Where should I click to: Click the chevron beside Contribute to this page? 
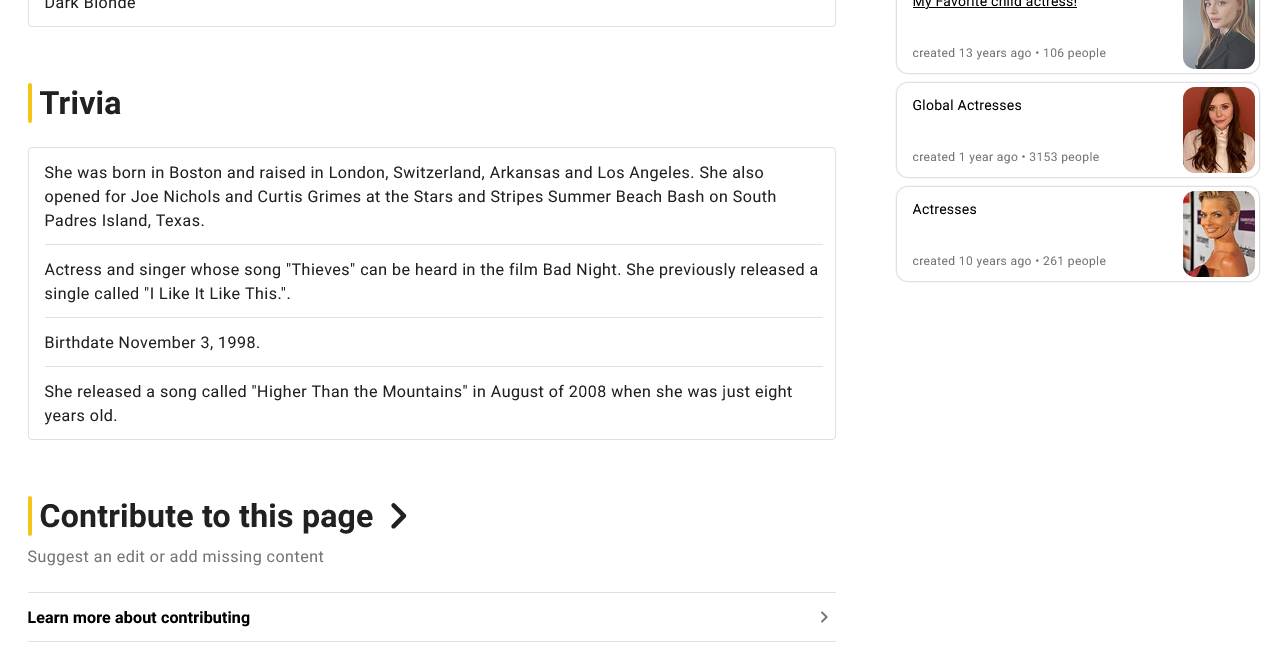(398, 516)
